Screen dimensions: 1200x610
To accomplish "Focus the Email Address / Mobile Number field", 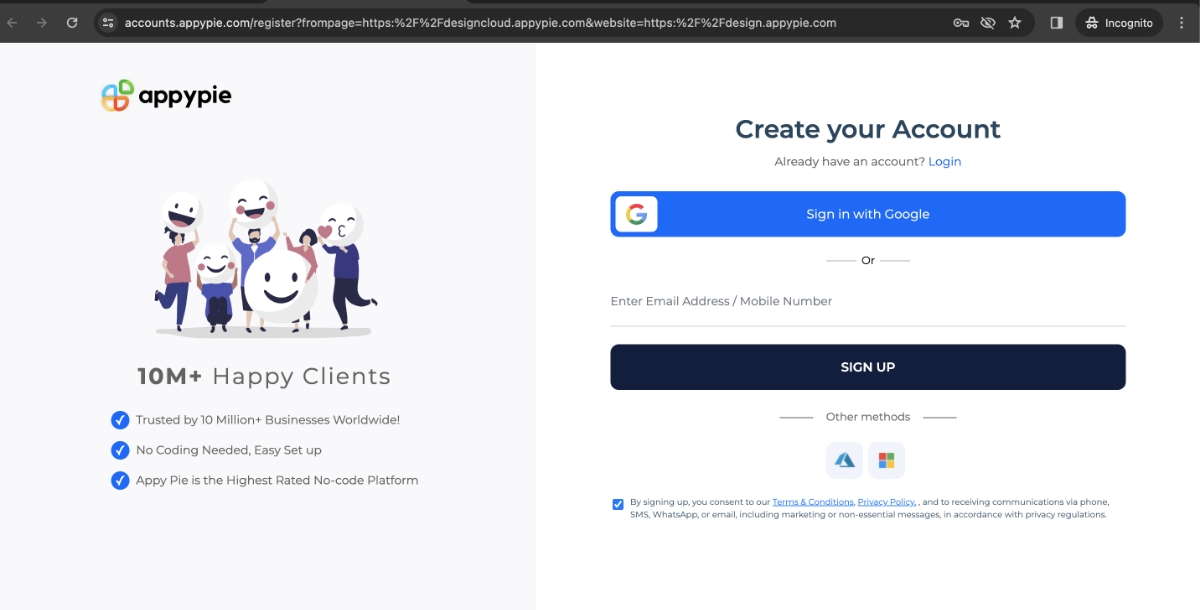I will coord(868,302).
